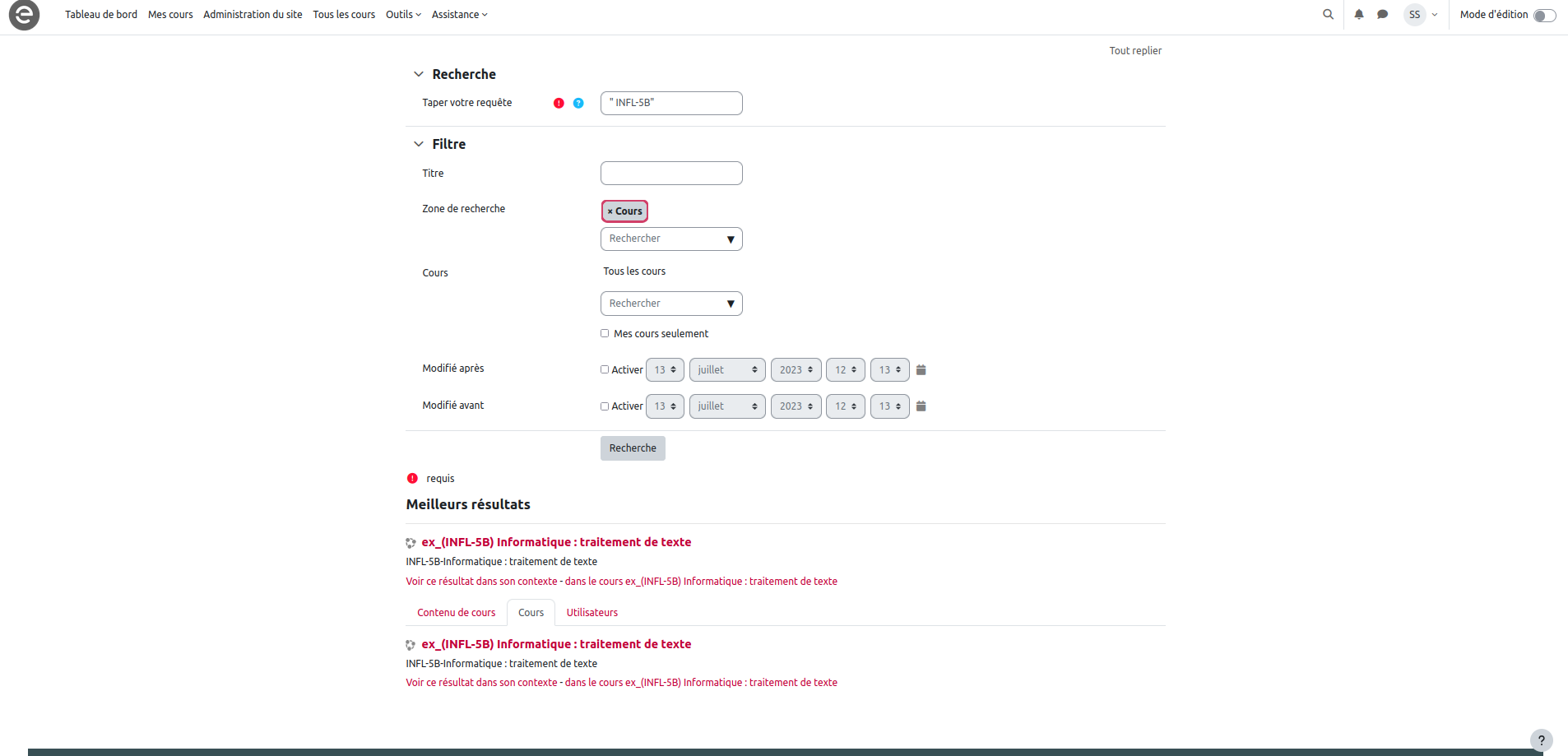Viewport: 1568px width, 756px height.
Task: Click the Titre filter input field
Action: tap(671, 174)
